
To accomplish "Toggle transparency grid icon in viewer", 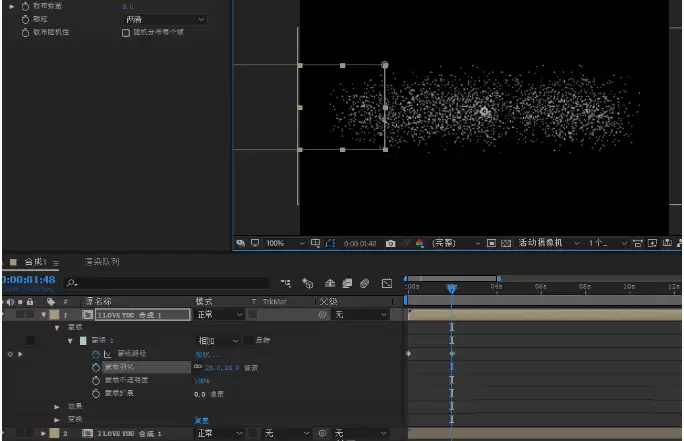I will [506, 243].
